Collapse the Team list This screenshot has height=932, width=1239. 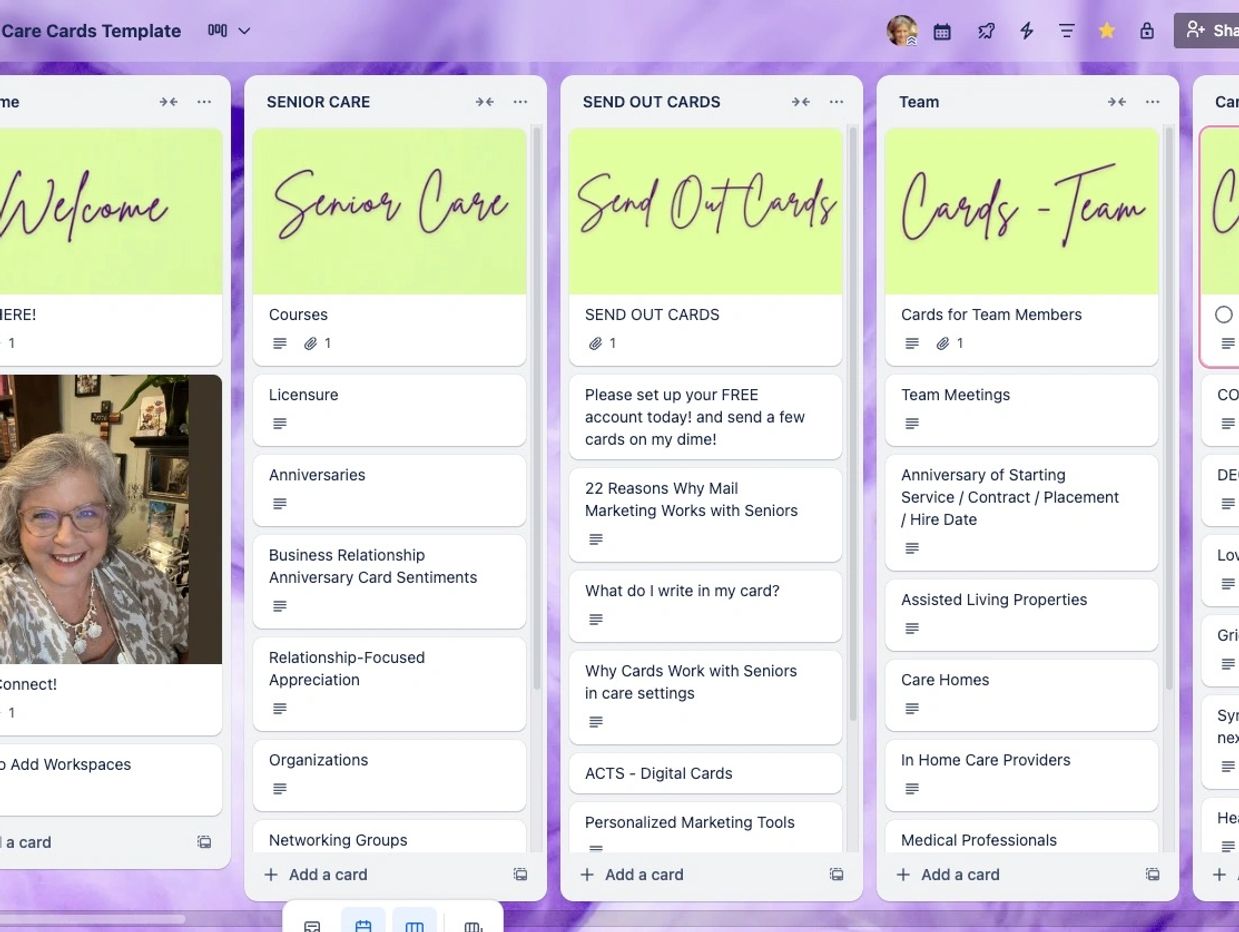click(1116, 102)
